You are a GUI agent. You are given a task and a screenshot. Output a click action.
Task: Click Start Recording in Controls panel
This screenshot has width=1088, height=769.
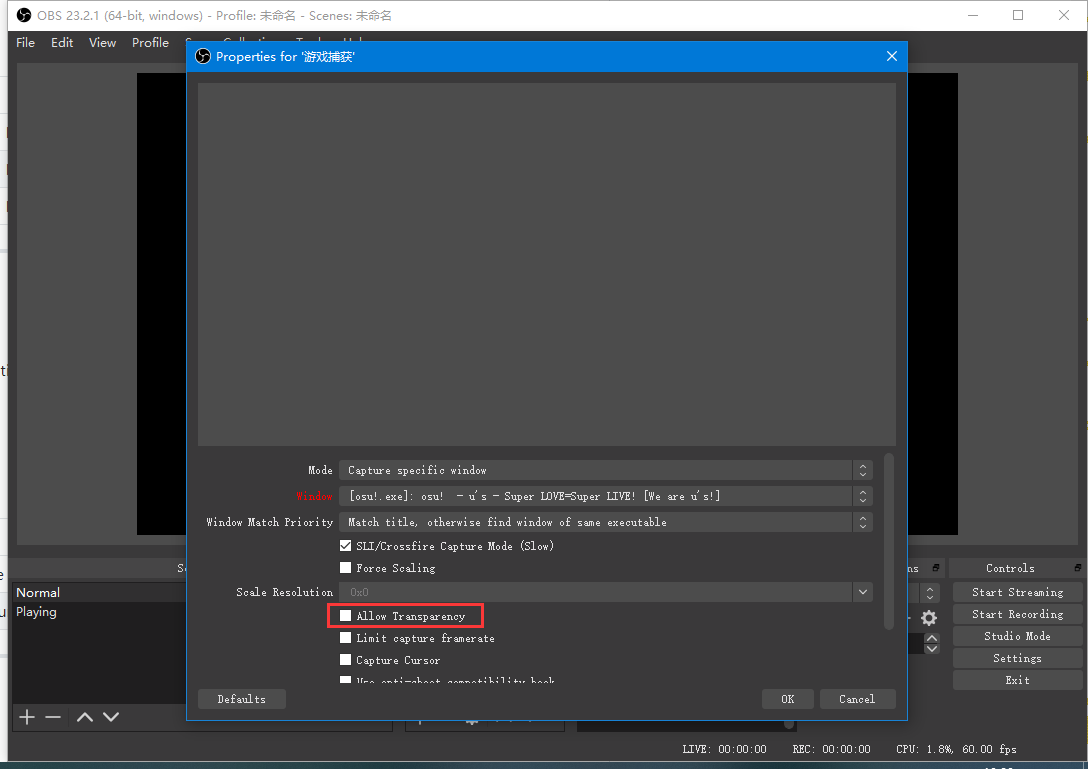pyautogui.click(x=1016, y=613)
